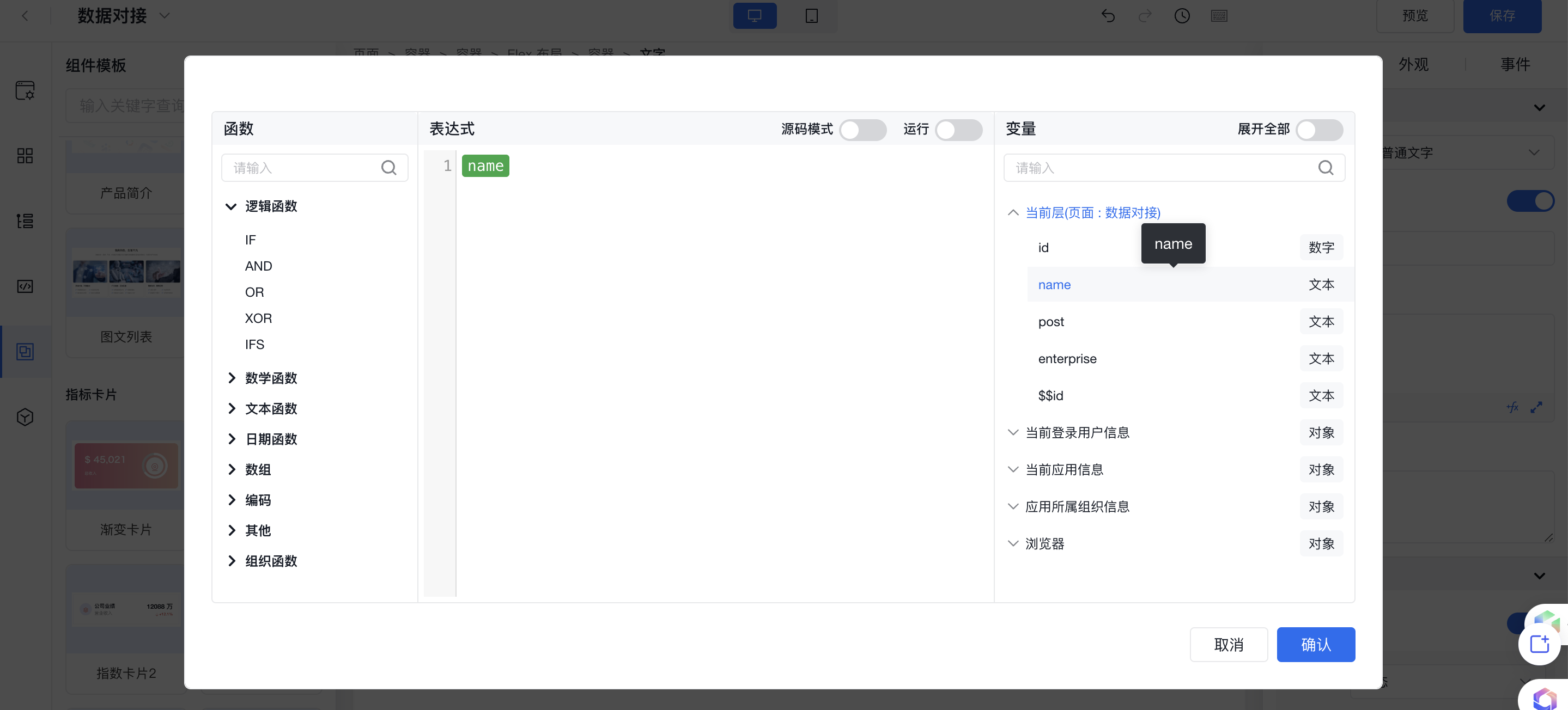Click the expand editor arrows icon
The height and width of the screenshot is (710, 1568).
pos(1536,407)
